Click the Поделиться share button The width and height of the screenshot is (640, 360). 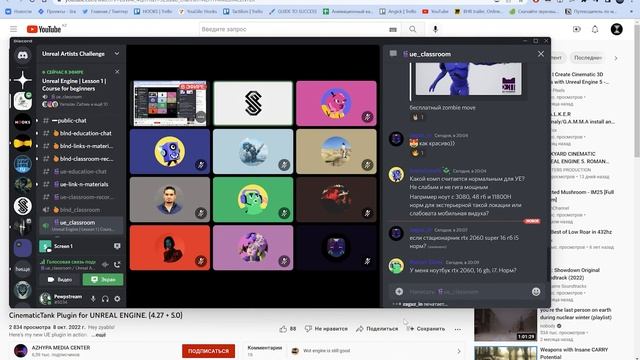[x=377, y=329]
